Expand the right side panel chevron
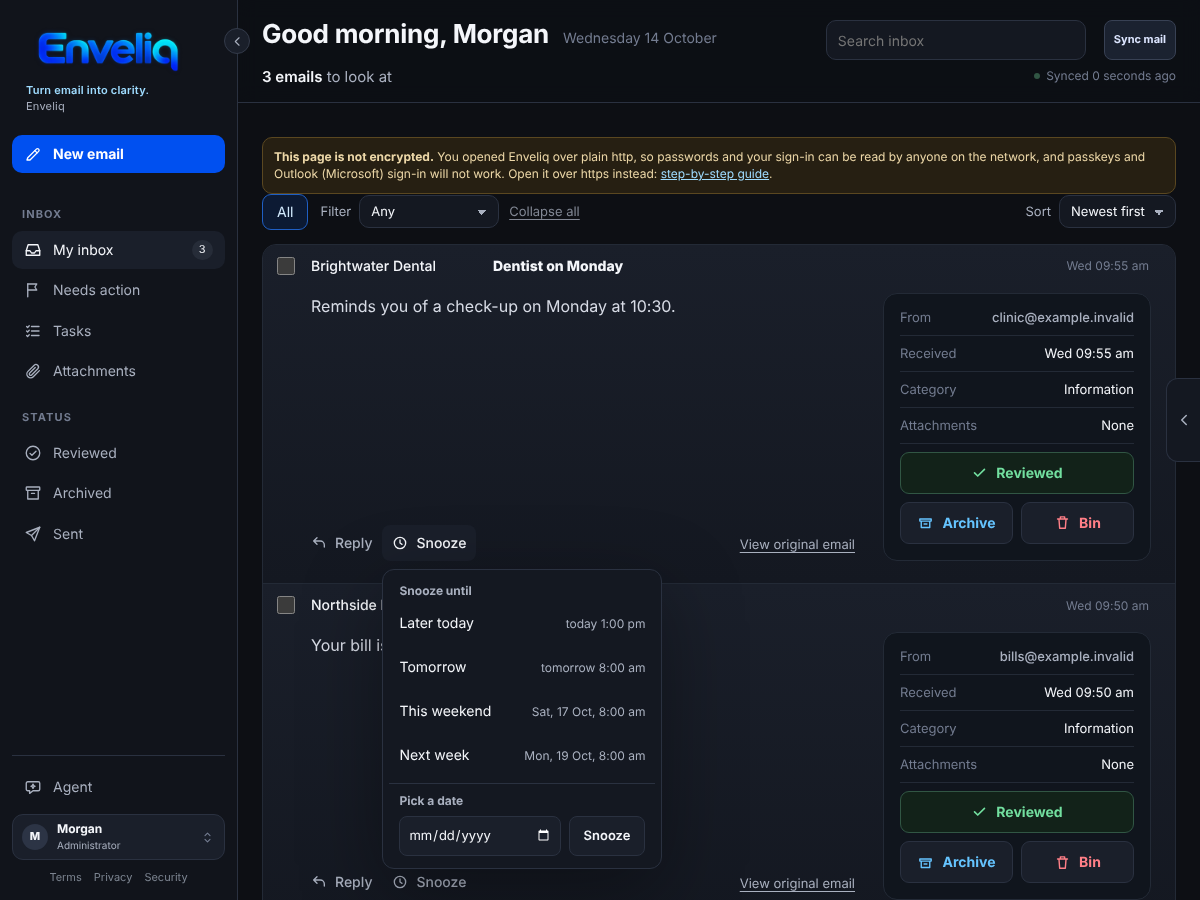This screenshot has height=900, width=1200. (x=1184, y=420)
